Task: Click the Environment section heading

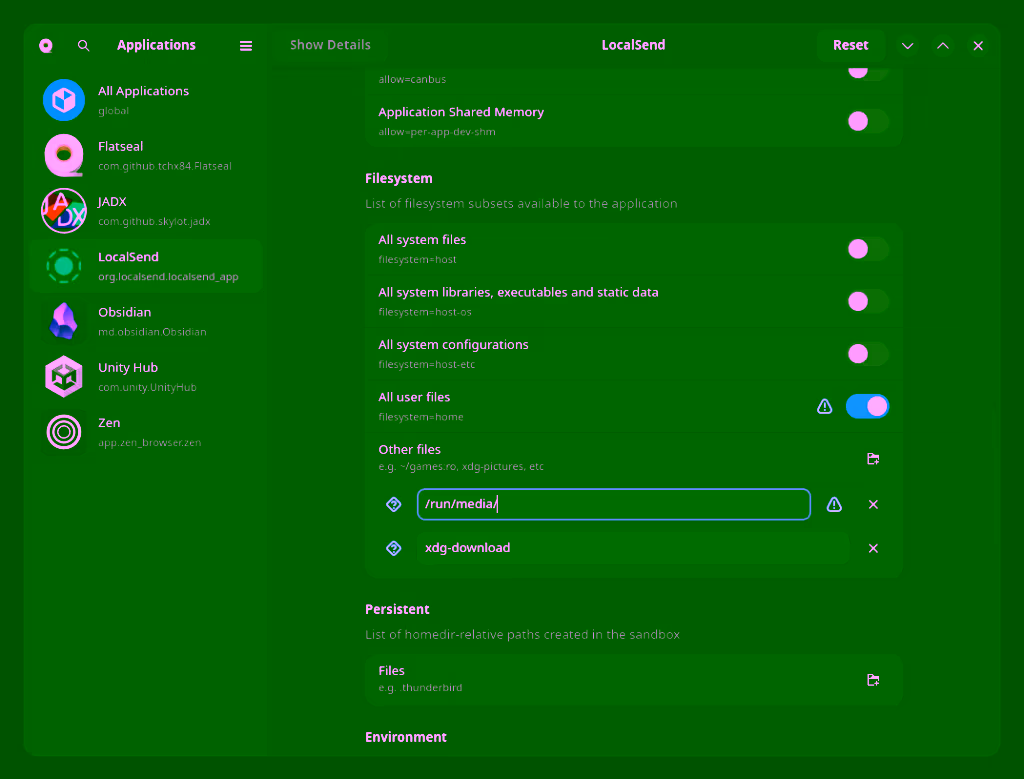Action: [x=406, y=737]
